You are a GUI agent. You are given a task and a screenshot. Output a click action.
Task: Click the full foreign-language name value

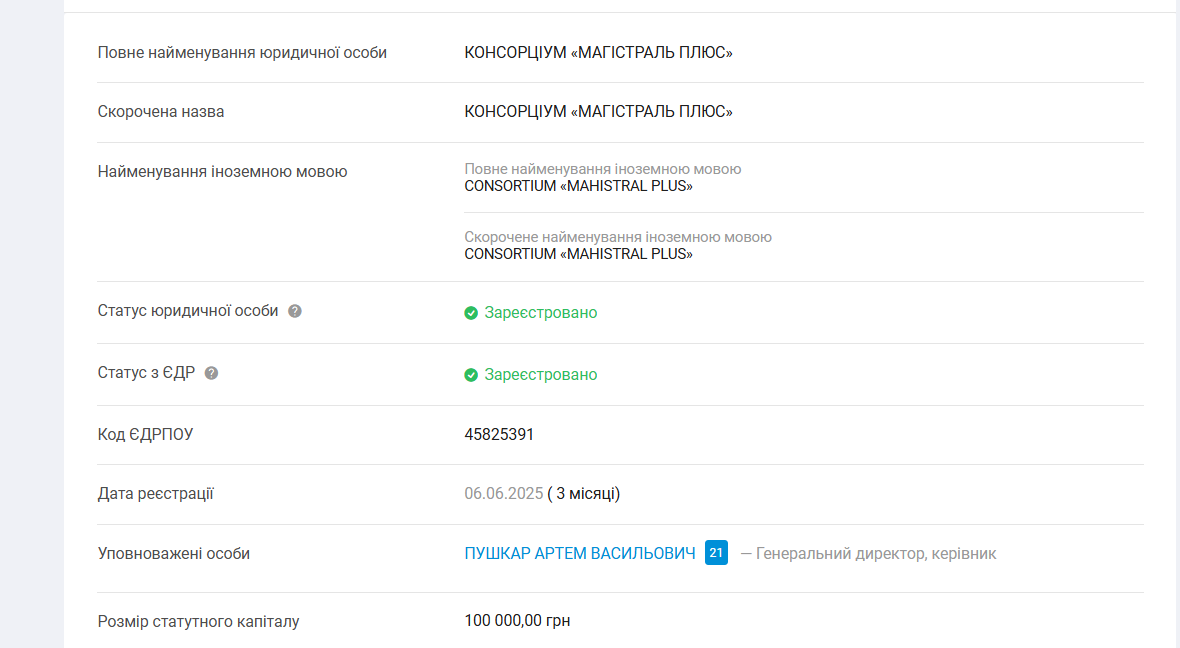tap(578, 186)
